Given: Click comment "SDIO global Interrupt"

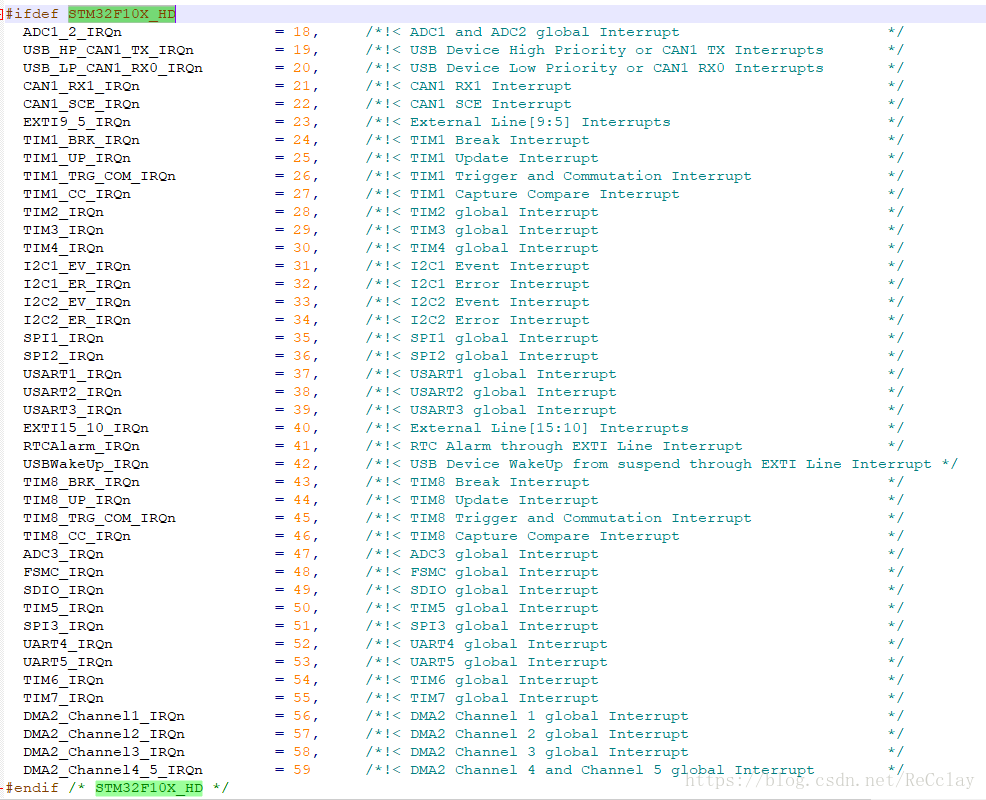Looking at the screenshot, I should coord(504,590).
